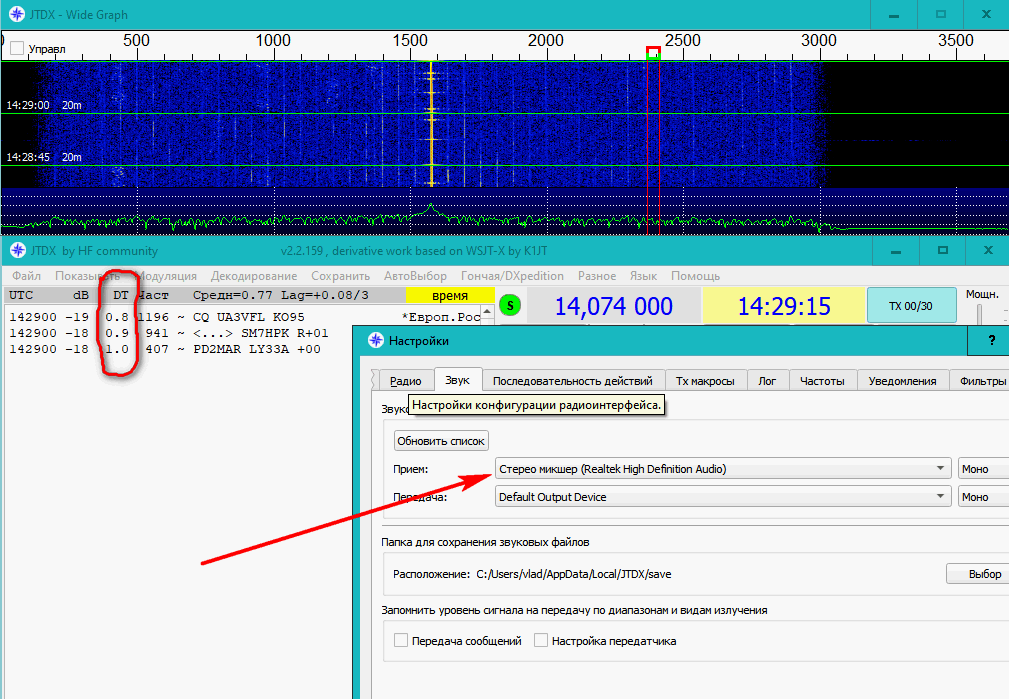1009x699 pixels.
Task: Click the JTDX Wide Graph title icon
Action: (x=16, y=15)
